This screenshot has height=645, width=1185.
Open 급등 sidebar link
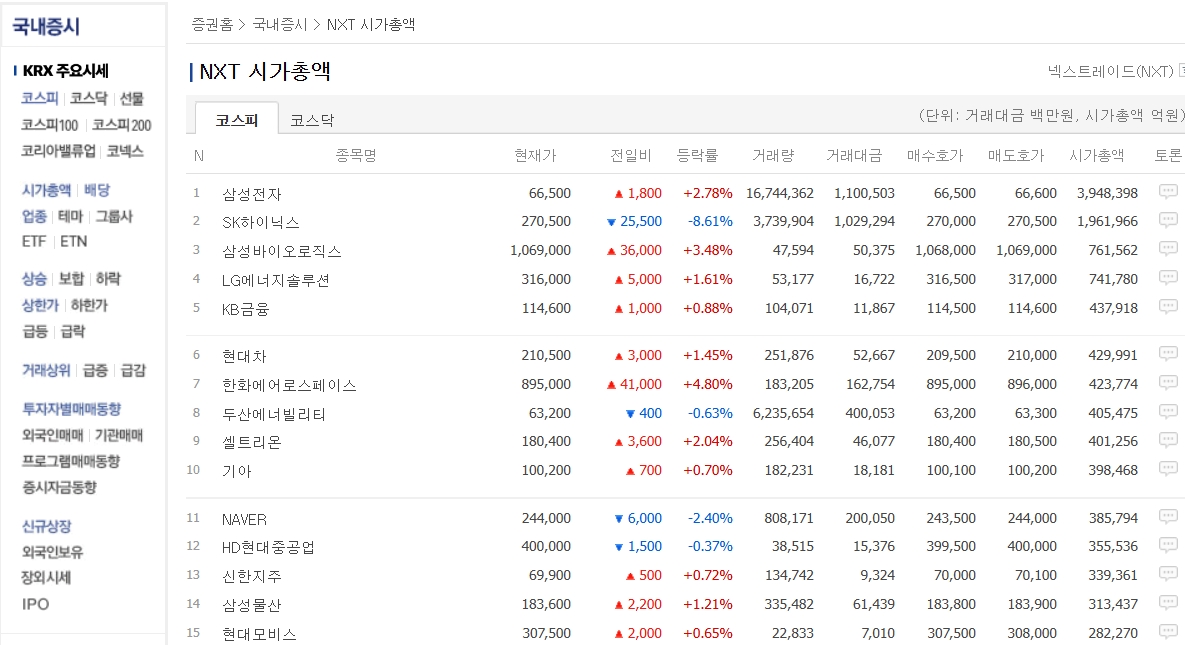[x=35, y=331]
